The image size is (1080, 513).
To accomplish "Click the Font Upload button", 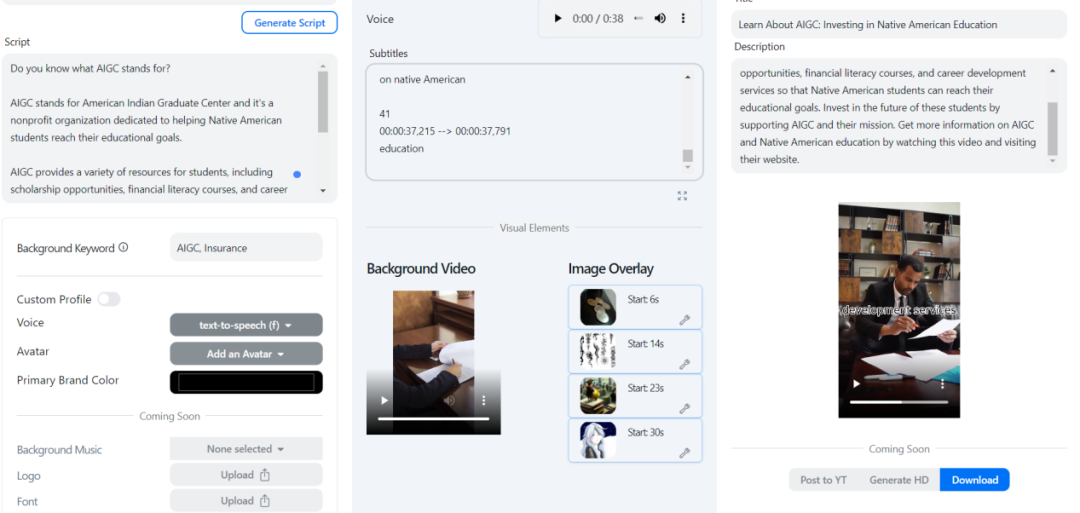I will pos(246,501).
